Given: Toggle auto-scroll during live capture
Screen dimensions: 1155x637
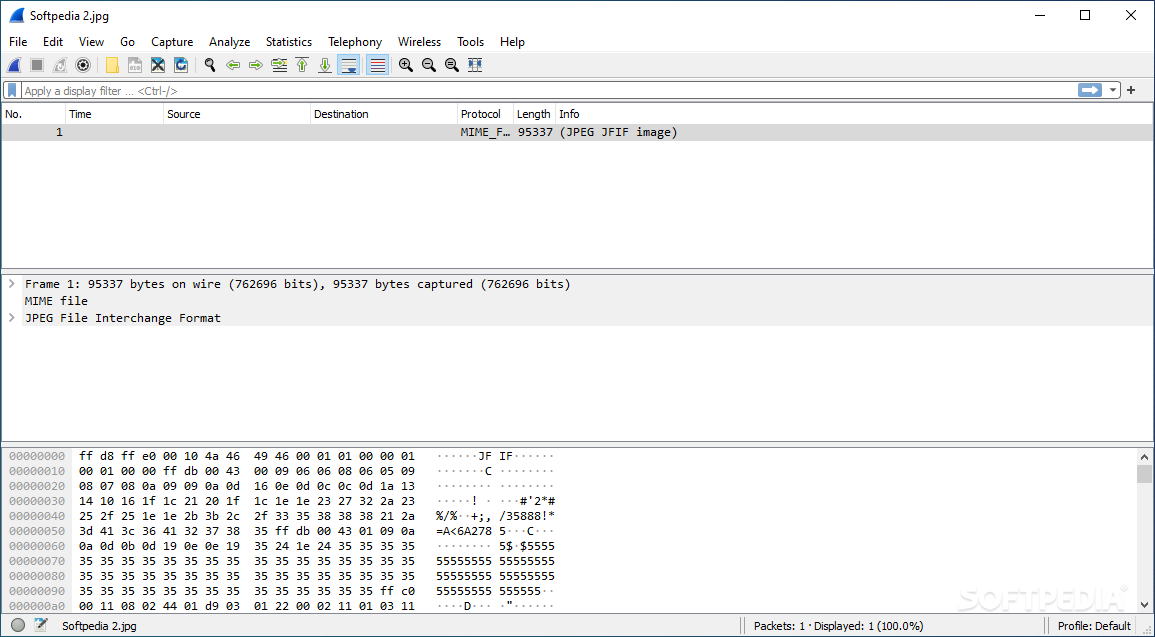Looking at the screenshot, I should [348, 66].
